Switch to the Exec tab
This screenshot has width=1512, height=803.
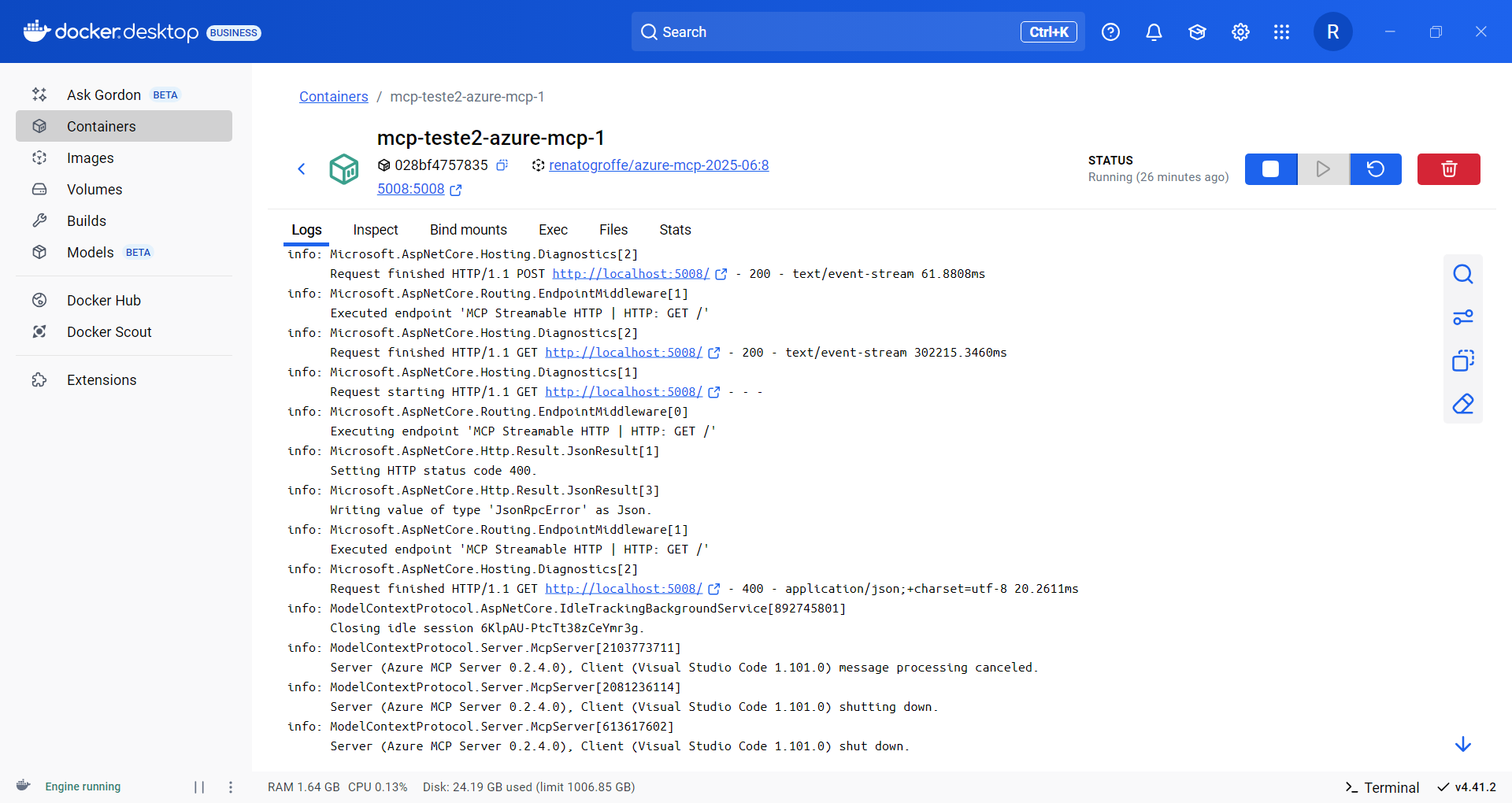(553, 230)
